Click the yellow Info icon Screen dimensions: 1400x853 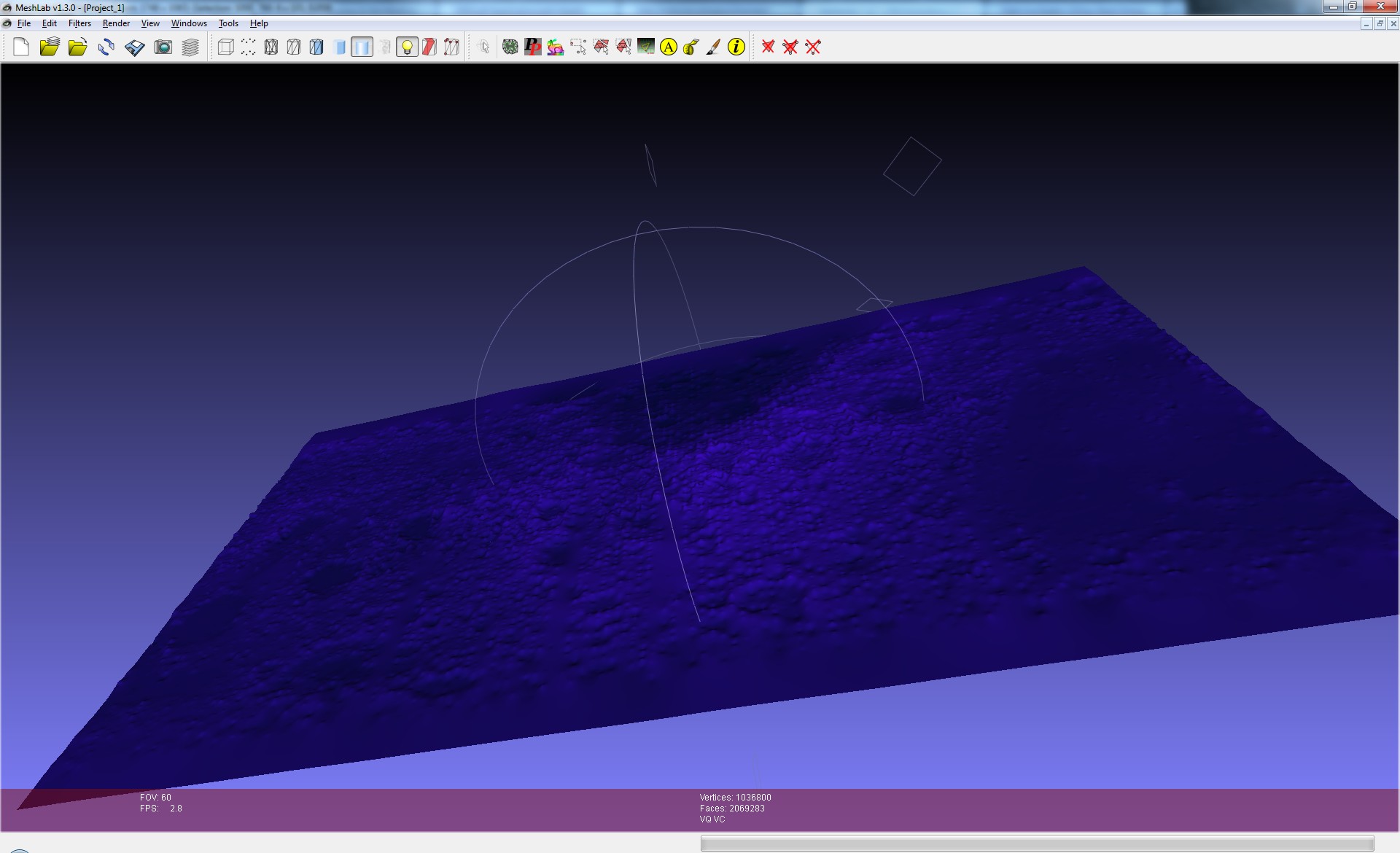click(x=736, y=47)
